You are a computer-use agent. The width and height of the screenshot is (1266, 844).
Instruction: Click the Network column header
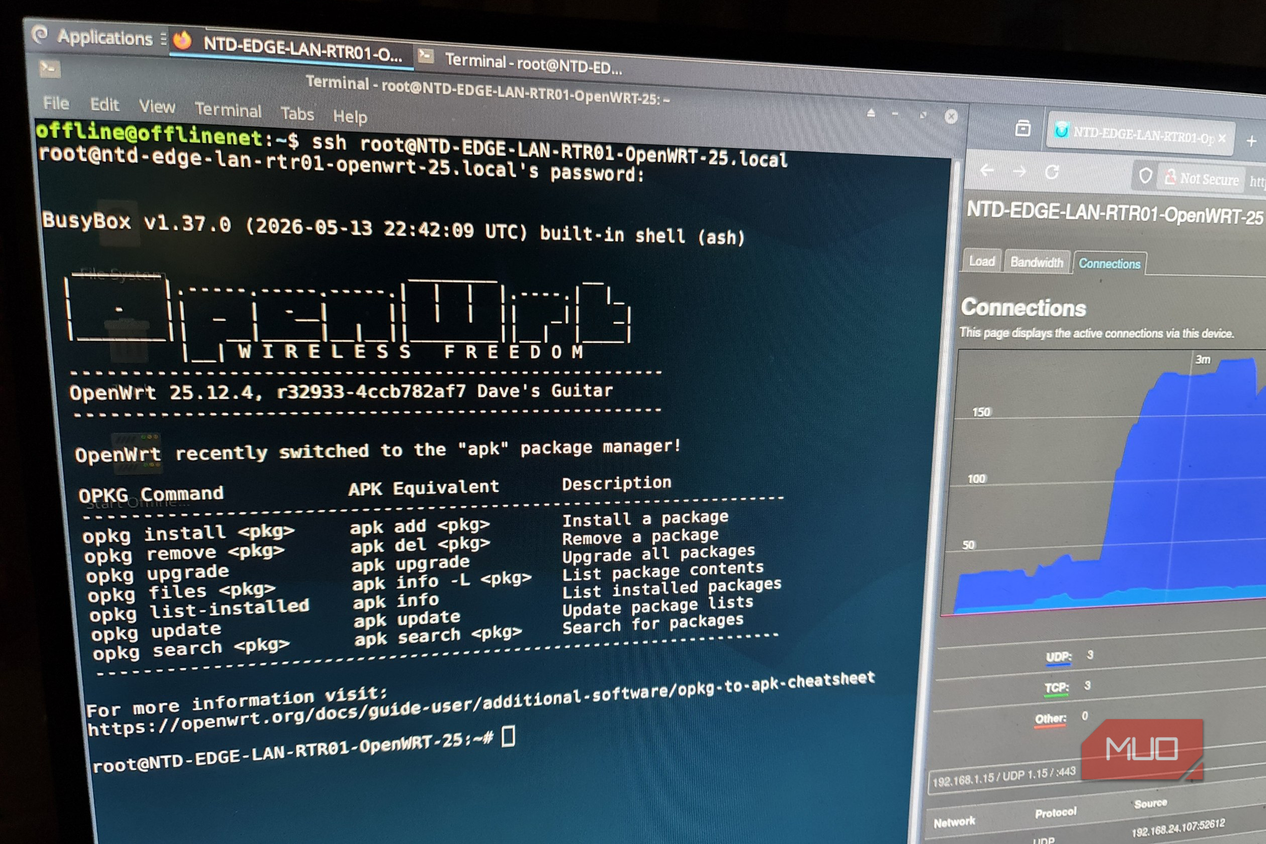coord(954,821)
